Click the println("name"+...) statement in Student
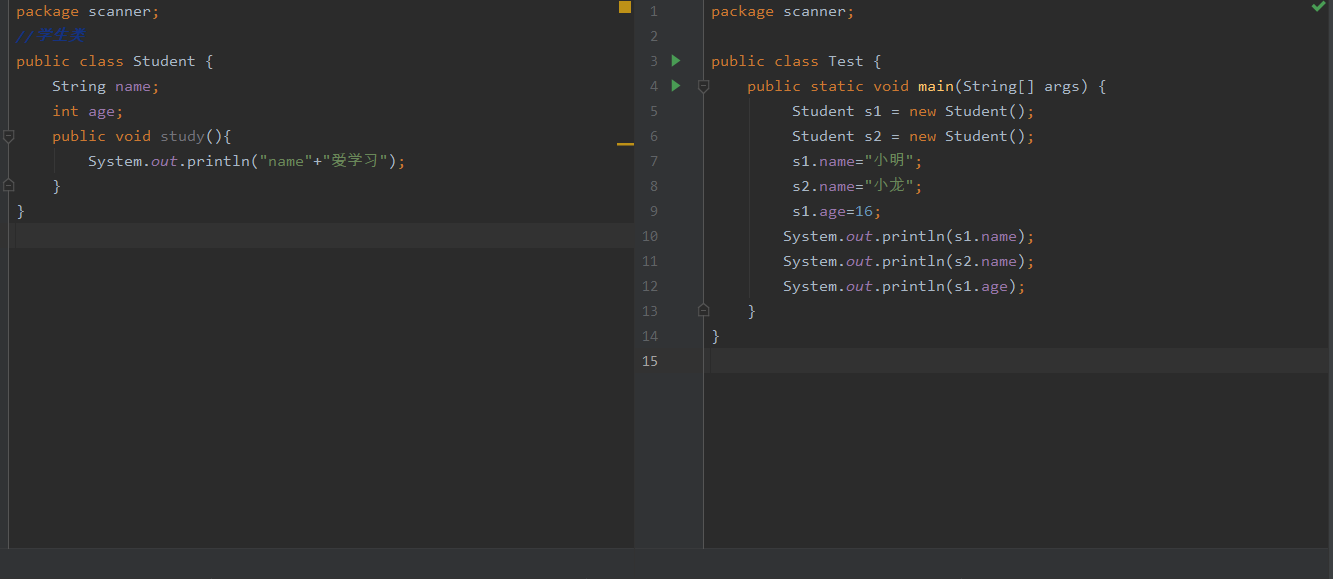Image resolution: width=1333 pixels, height=579 pixels. point(247,161)
